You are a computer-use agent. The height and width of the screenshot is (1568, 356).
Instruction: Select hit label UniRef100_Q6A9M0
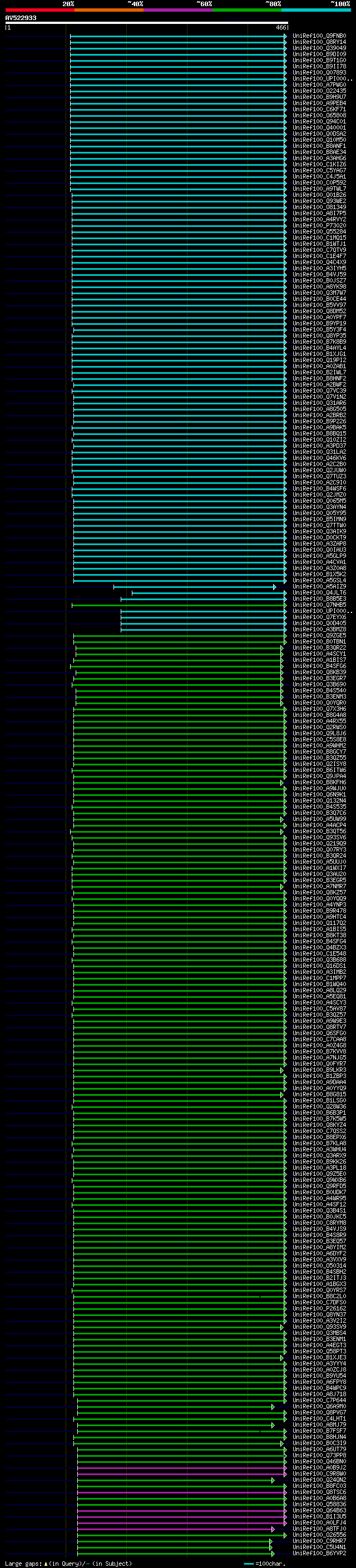(x=319, y=1407)
